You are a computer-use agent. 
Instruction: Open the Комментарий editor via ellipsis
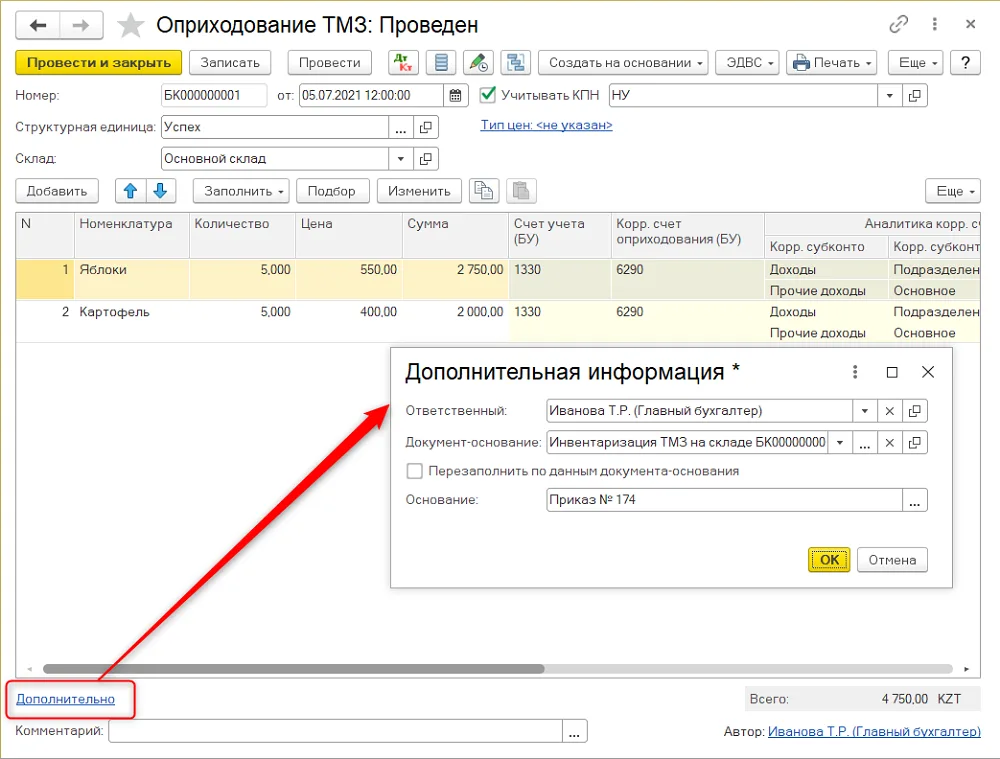[574, 731]
